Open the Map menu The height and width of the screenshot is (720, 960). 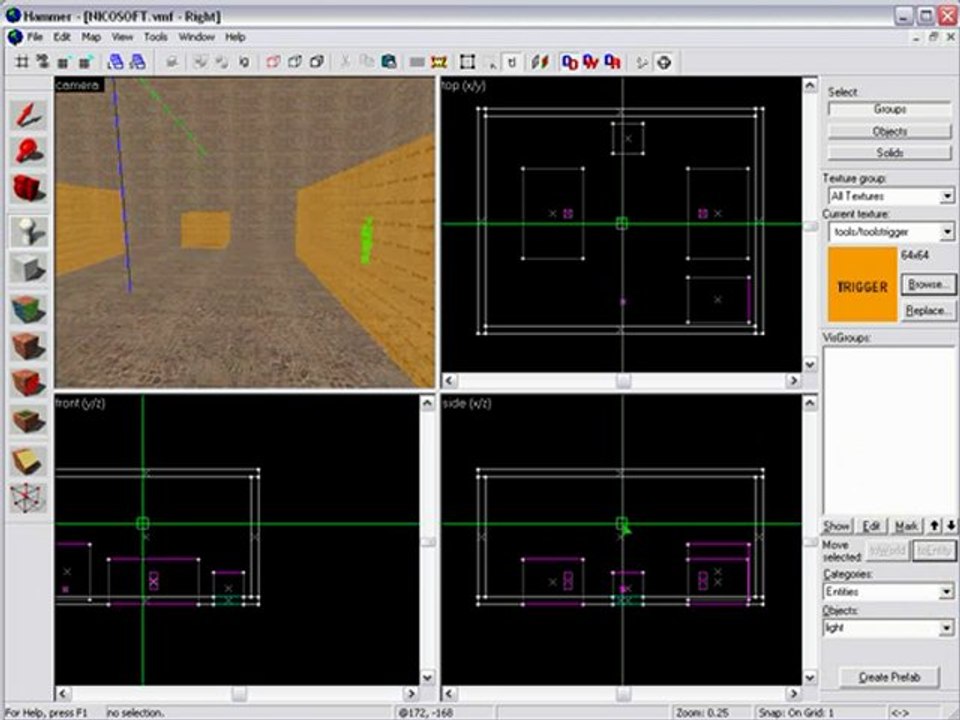tap(91, 37)
